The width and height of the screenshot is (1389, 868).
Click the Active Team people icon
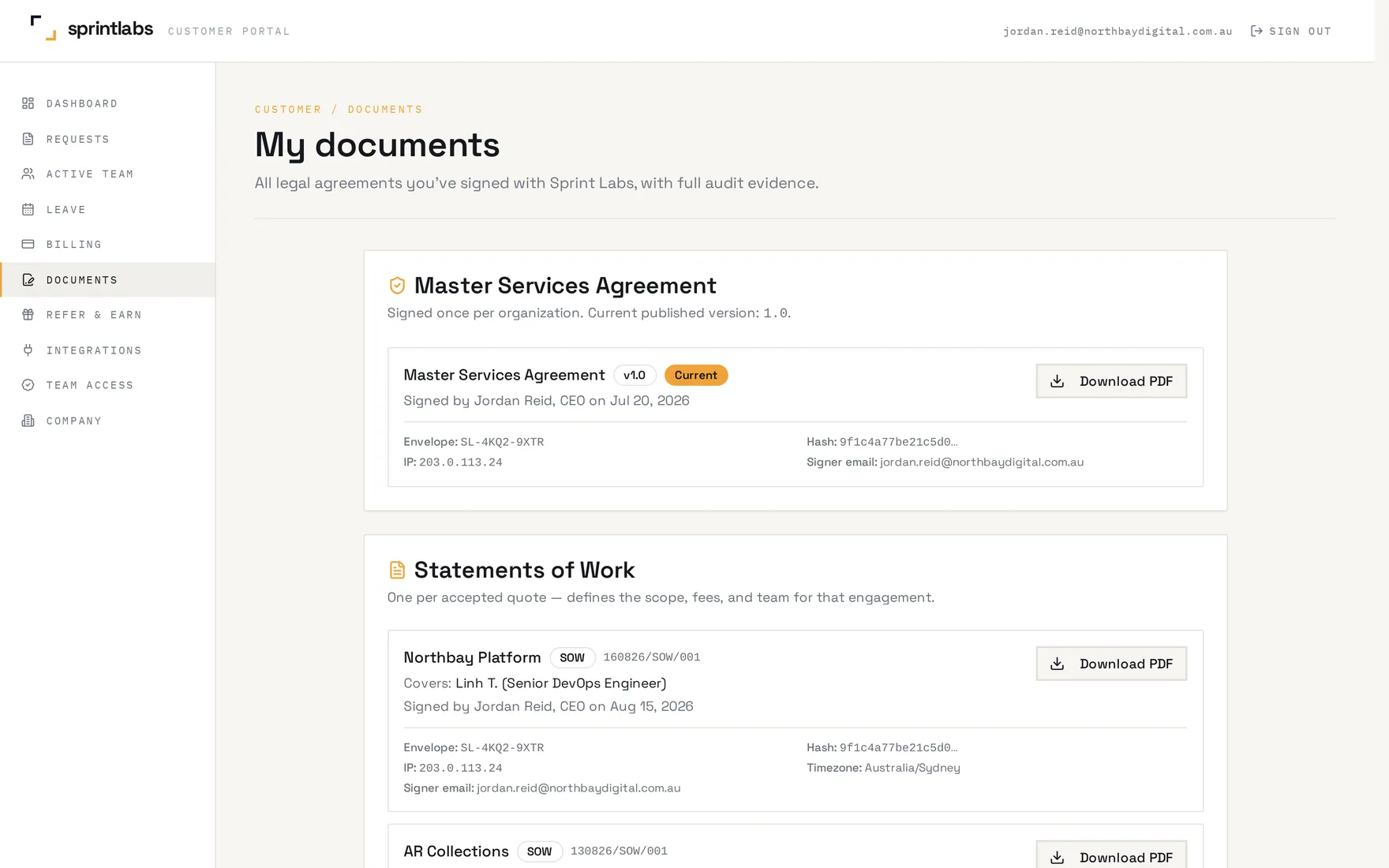click(28, 174)
